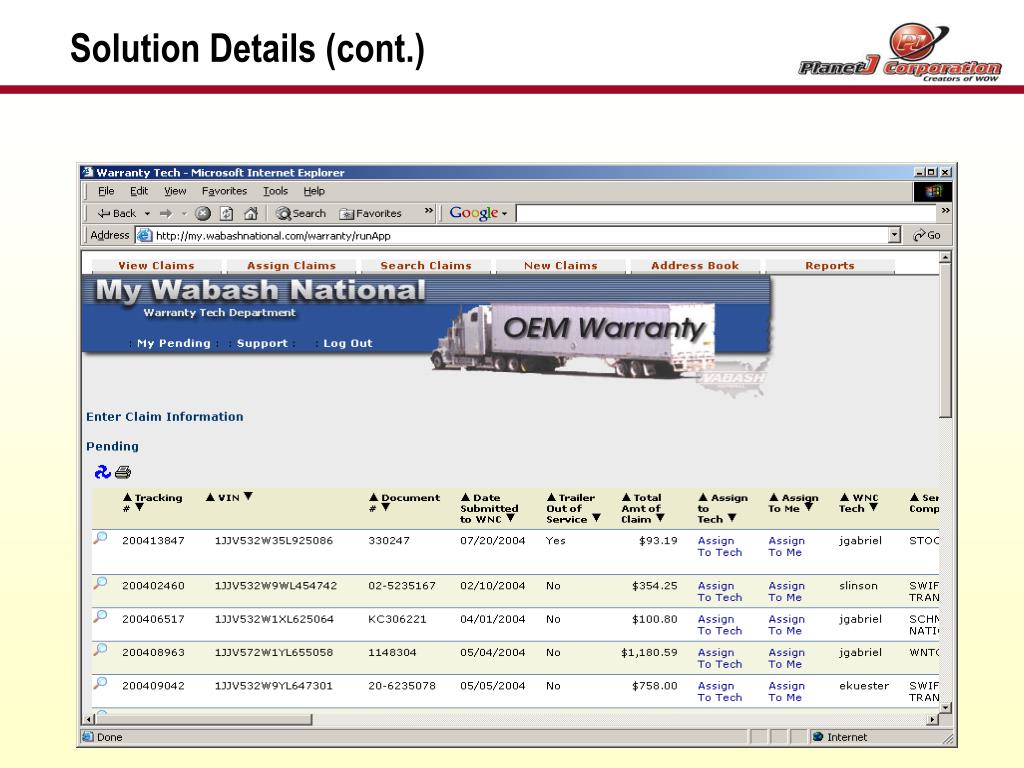
Task: Expand Google toolbar overflow chevron
Action: point(946,211)
